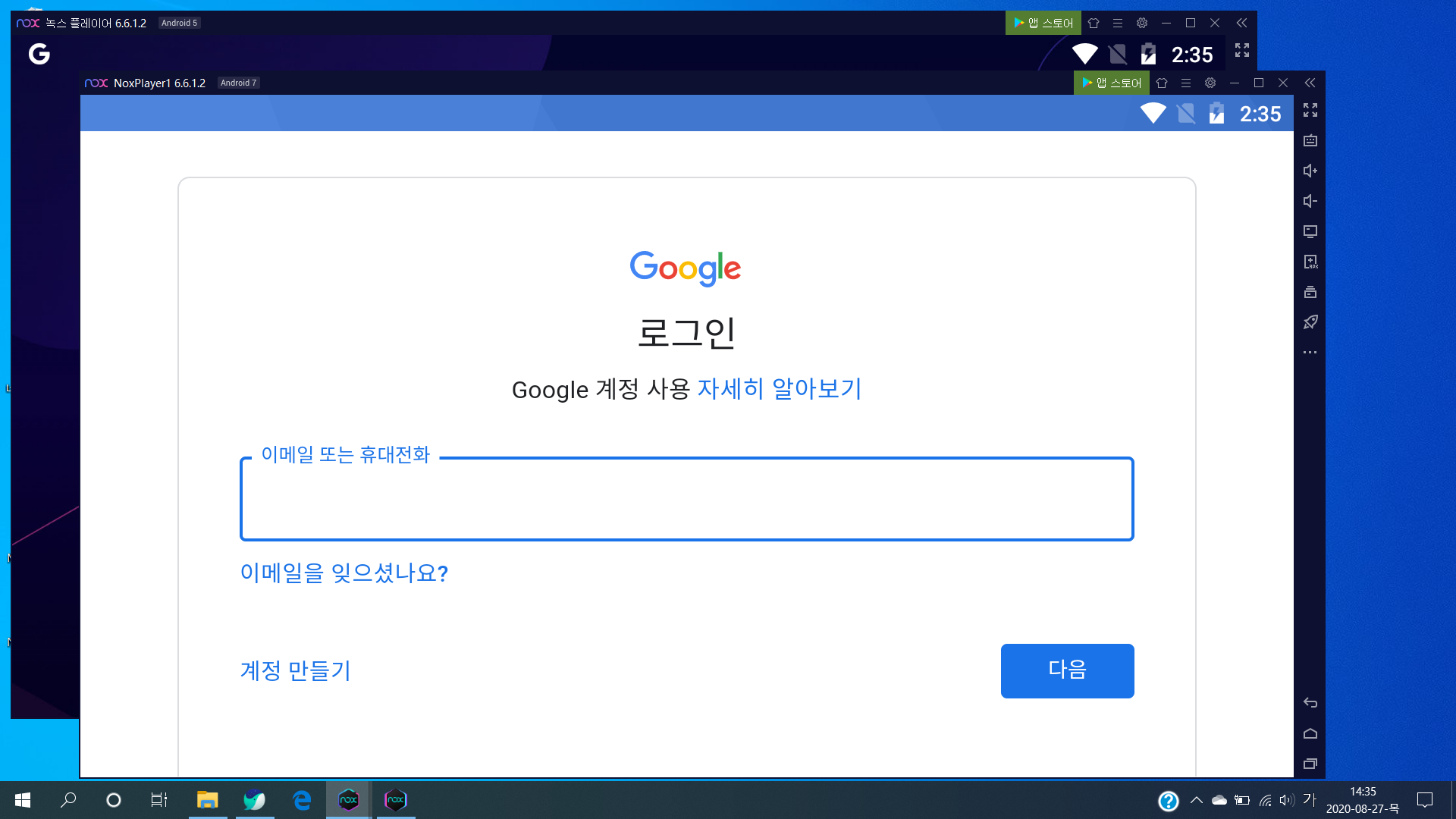
Task: Click the install APK icon in sidebar
Action: tap(1310, 262)
